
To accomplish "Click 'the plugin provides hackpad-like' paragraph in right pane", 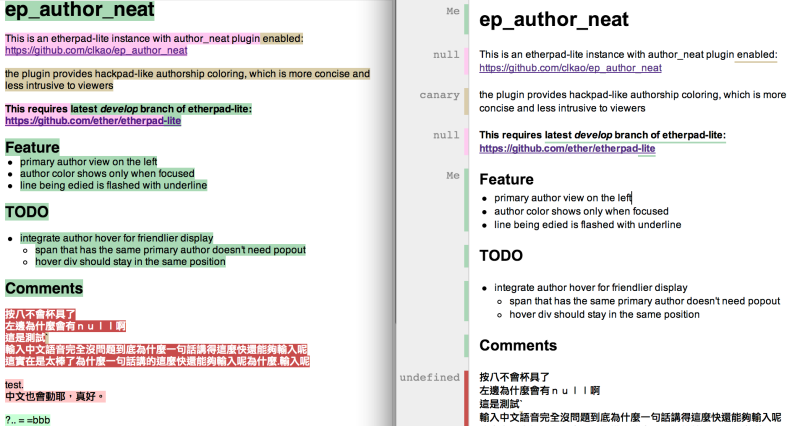I will (x=633, y=101).
